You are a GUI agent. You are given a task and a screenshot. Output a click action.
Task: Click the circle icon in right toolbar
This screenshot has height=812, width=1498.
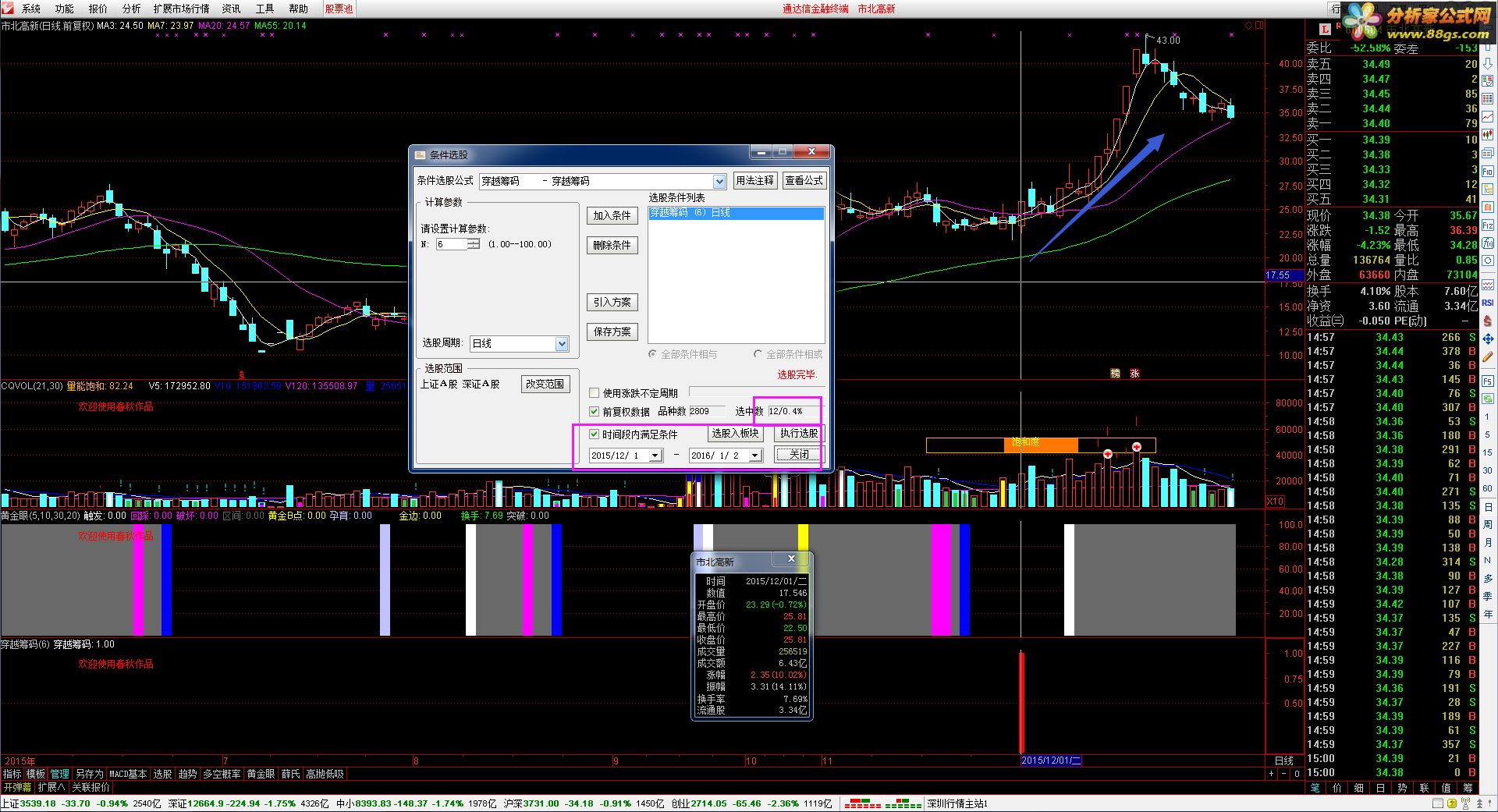[1488, 261]
